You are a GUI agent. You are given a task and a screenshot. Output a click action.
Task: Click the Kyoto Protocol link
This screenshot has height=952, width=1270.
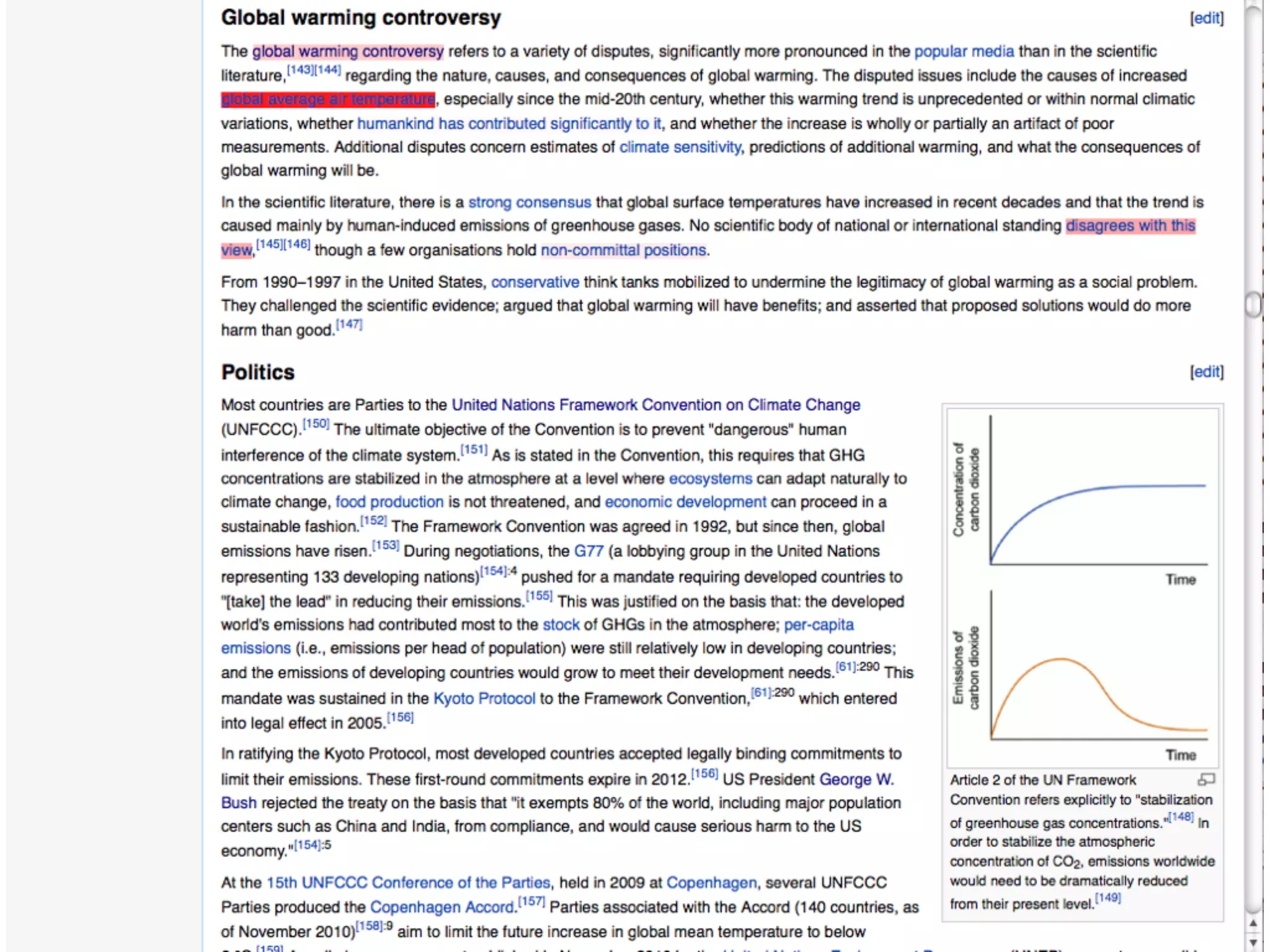point(484,699)
